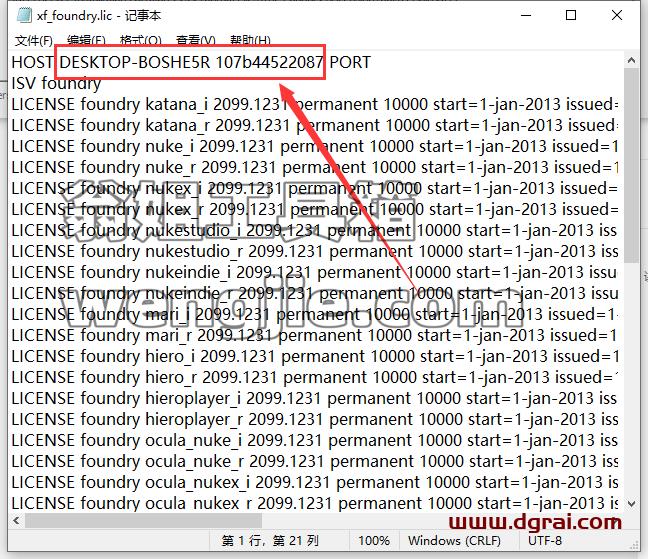
Task: Click the vertical scrollbar down arrow
Action: (x=631, y=504)
